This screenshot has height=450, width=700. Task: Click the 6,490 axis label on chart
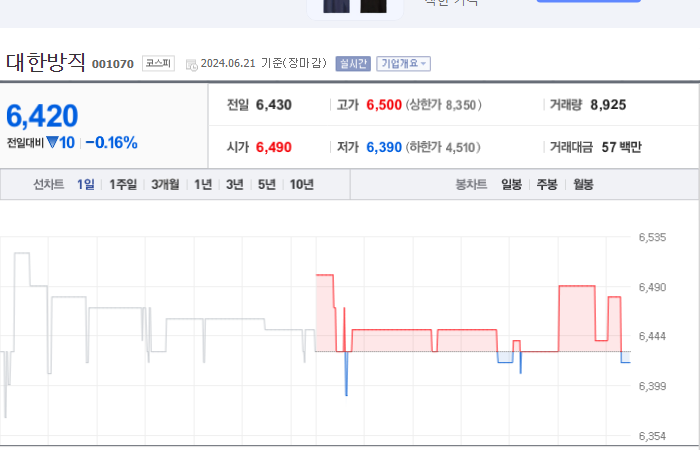click(652, 287)
